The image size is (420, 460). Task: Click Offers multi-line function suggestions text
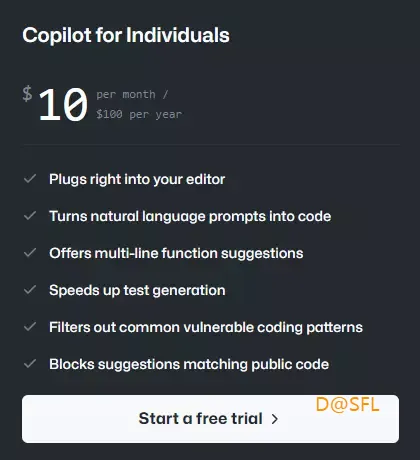[x=176, y=253]
